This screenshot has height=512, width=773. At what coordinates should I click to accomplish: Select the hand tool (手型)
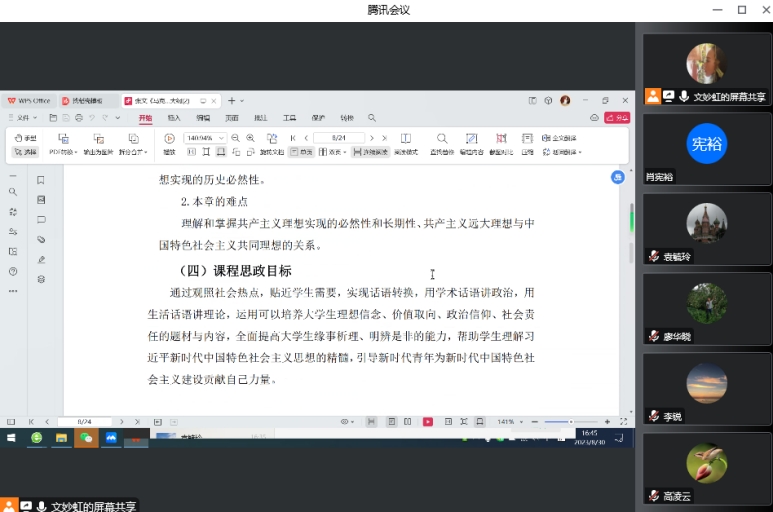(x=25, y=138)
